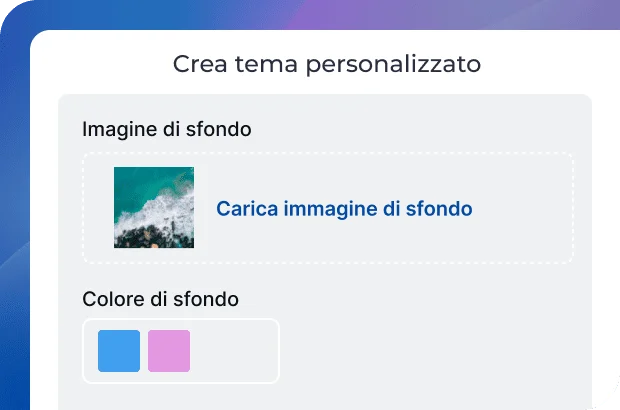Click the purple gradient backdrop above the dialog
This screenshot has width=620, height=410.
pos(400,14)
